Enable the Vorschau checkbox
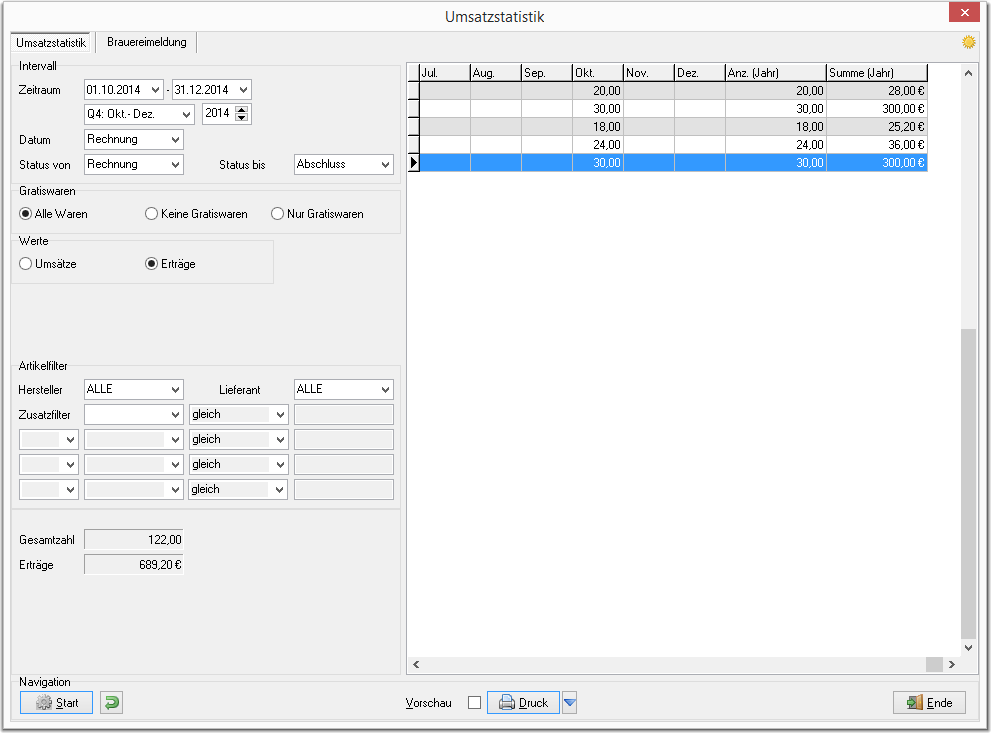991x733 pixels. pos(474,703)
